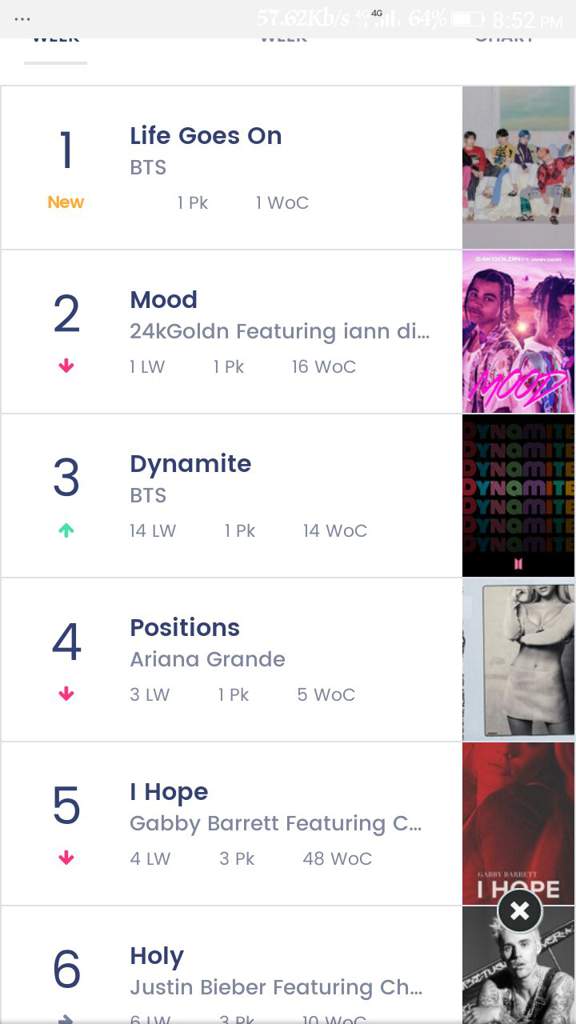Open the Positions album cover
Viewport: 576px width, 1024px height.
[519, 660]
